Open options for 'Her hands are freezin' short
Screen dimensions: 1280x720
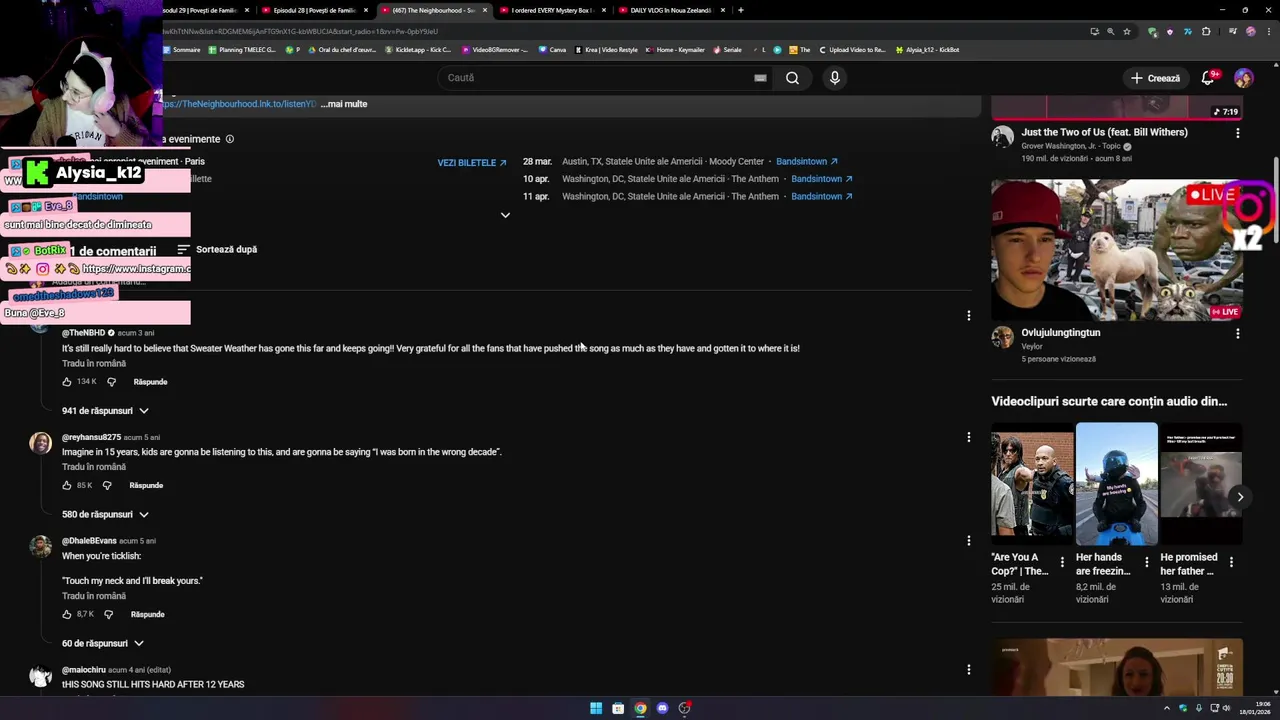(x=1147, y=562)
